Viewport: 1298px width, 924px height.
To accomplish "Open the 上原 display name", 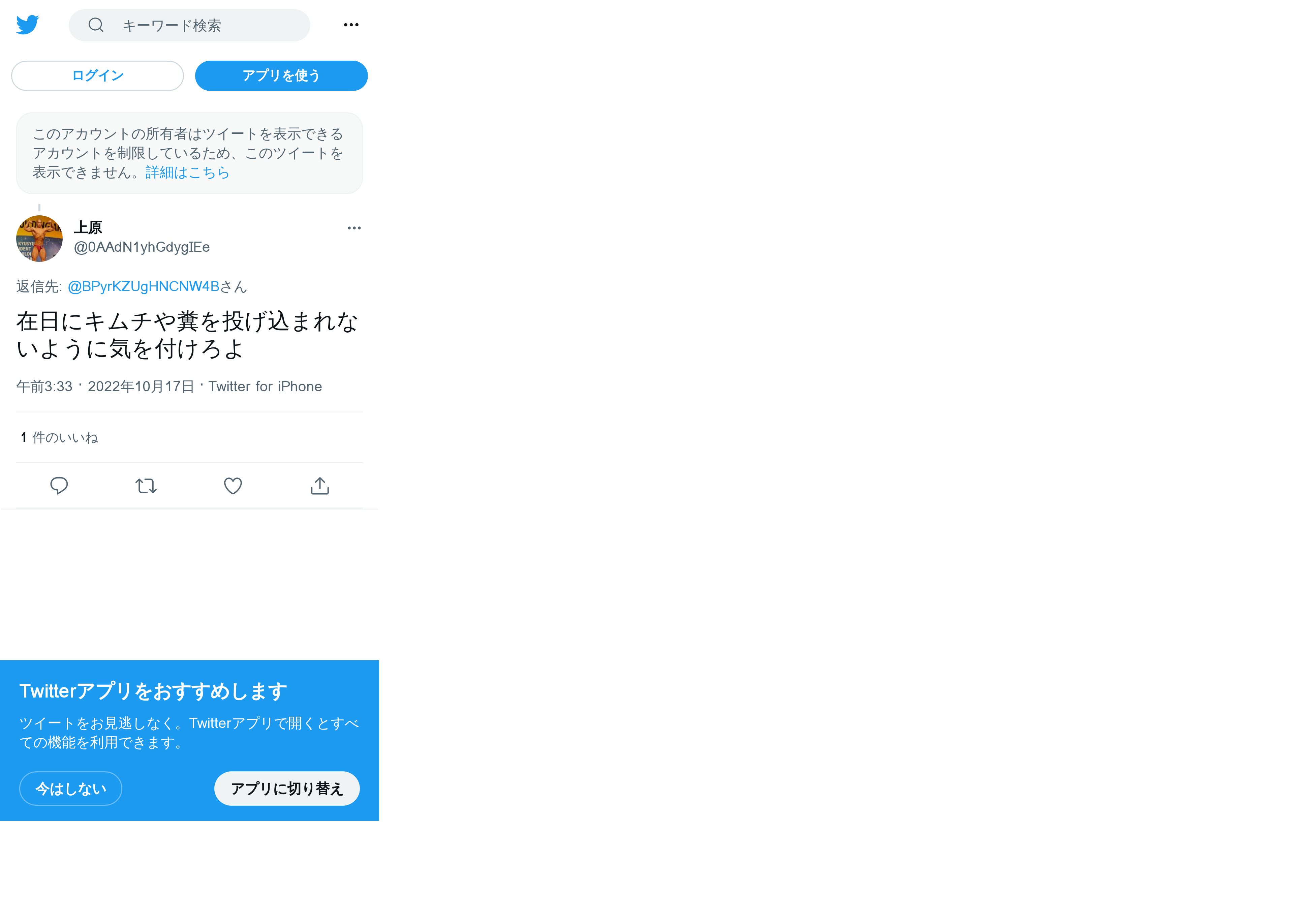I will [x=88, y=227].
